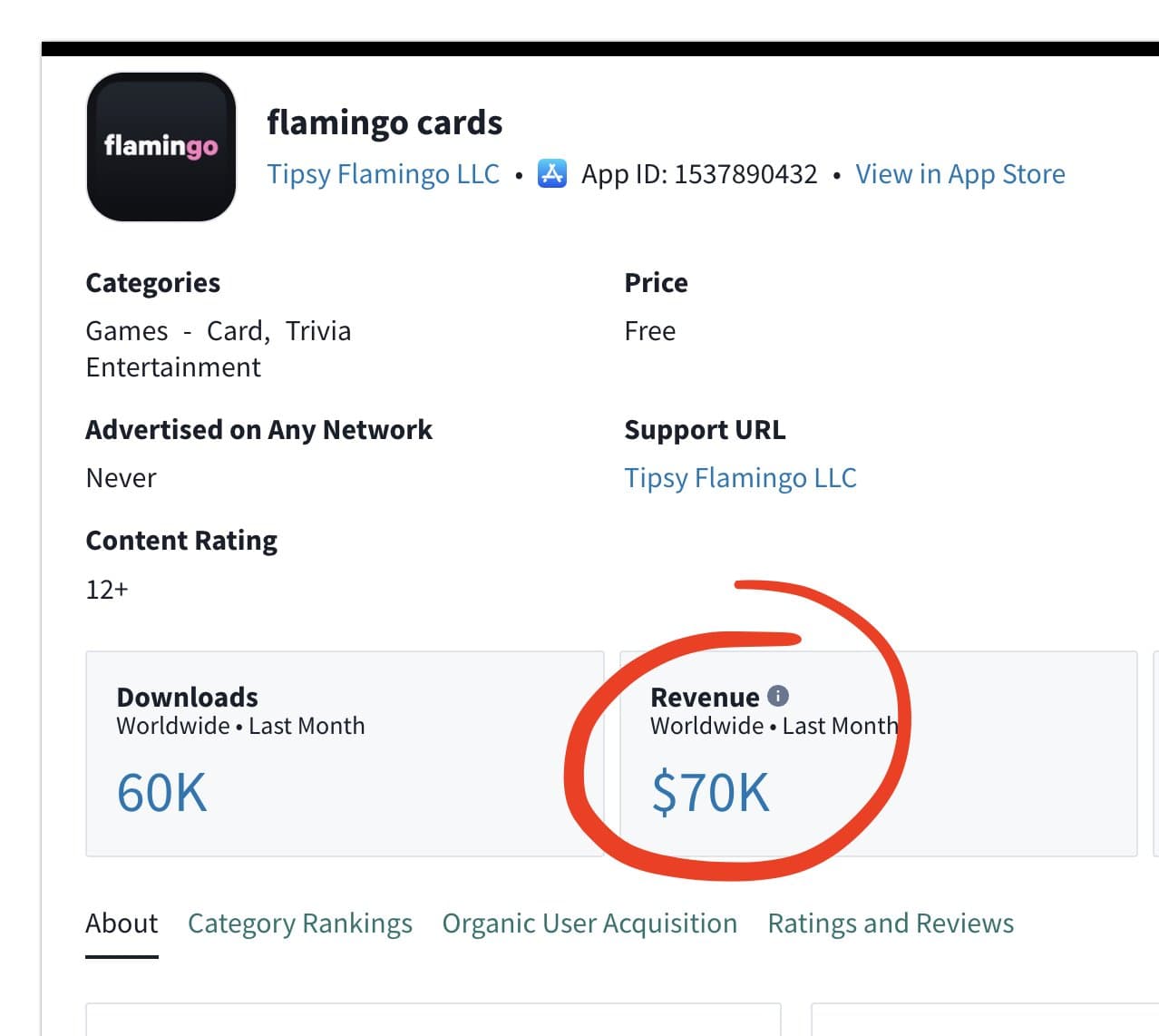Open the Tipsy Flamingo LLC publisher link
The width and height of the screenshot is (1159, 1036).
click(x=383, y=173)
